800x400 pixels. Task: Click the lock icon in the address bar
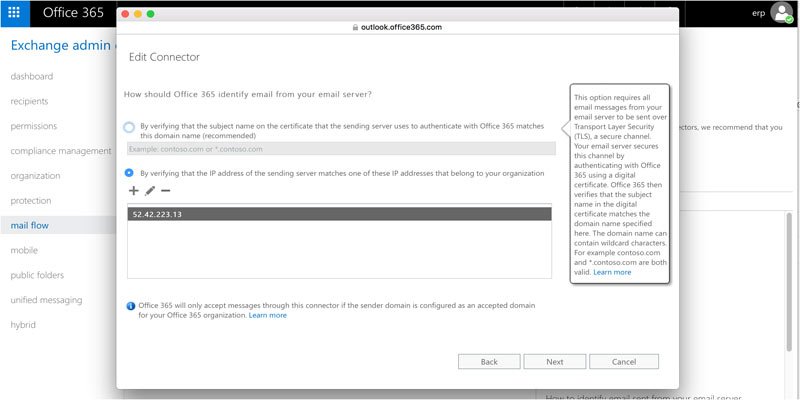tap(355, 28)
